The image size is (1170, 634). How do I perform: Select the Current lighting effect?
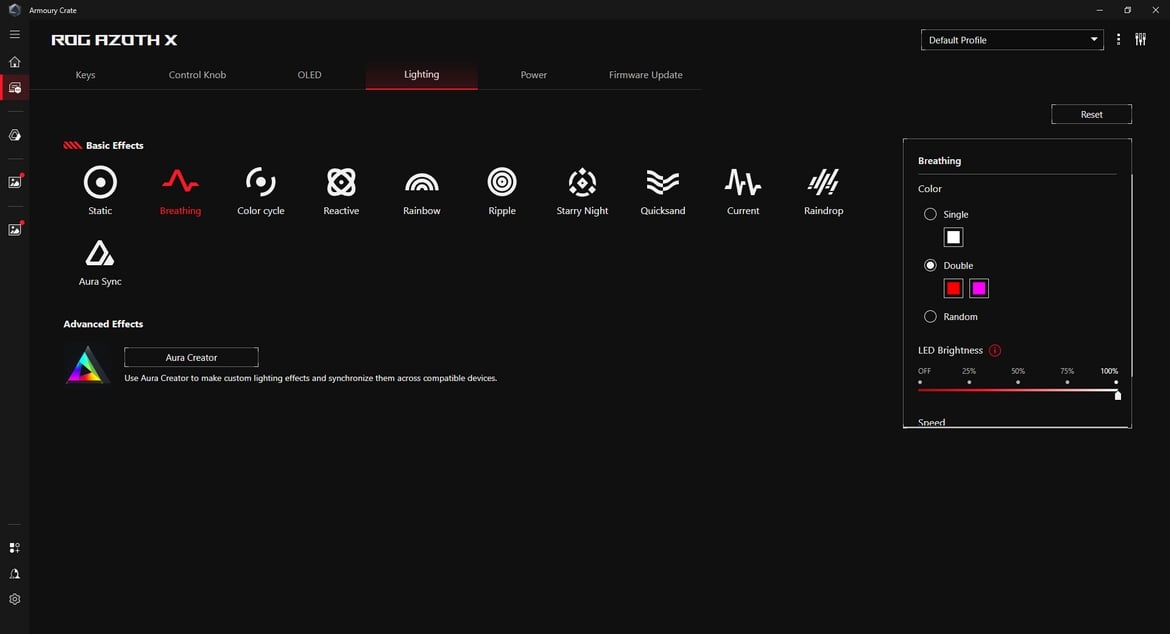743,191
